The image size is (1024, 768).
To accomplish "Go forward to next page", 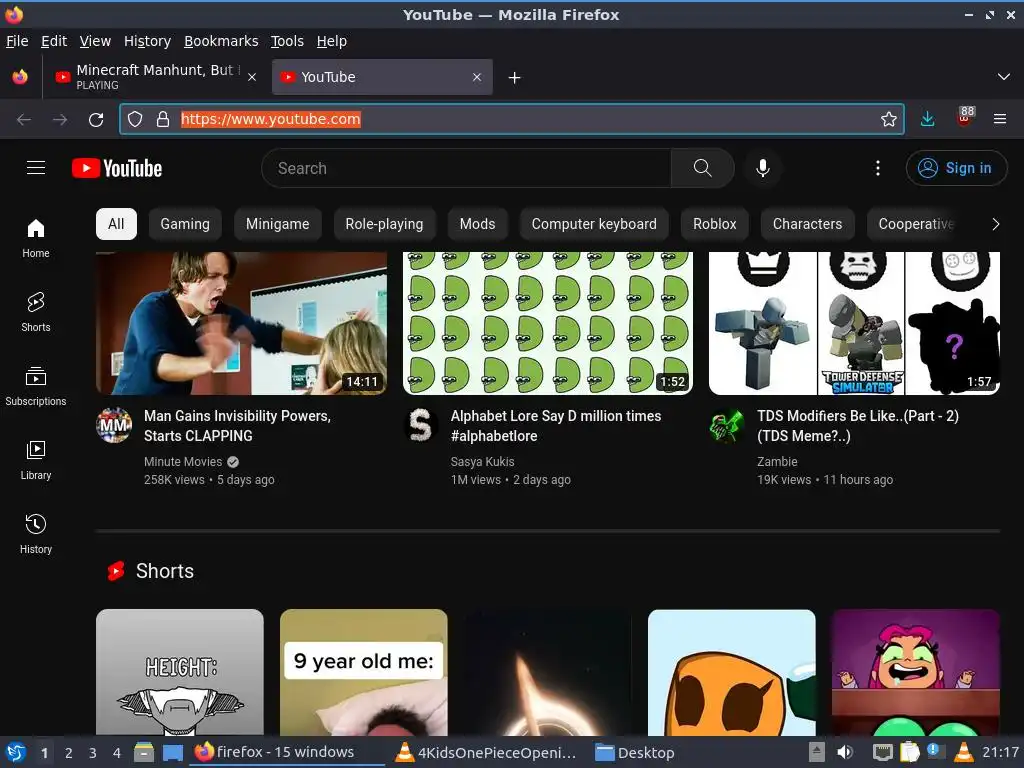I will tap(60, 120).
